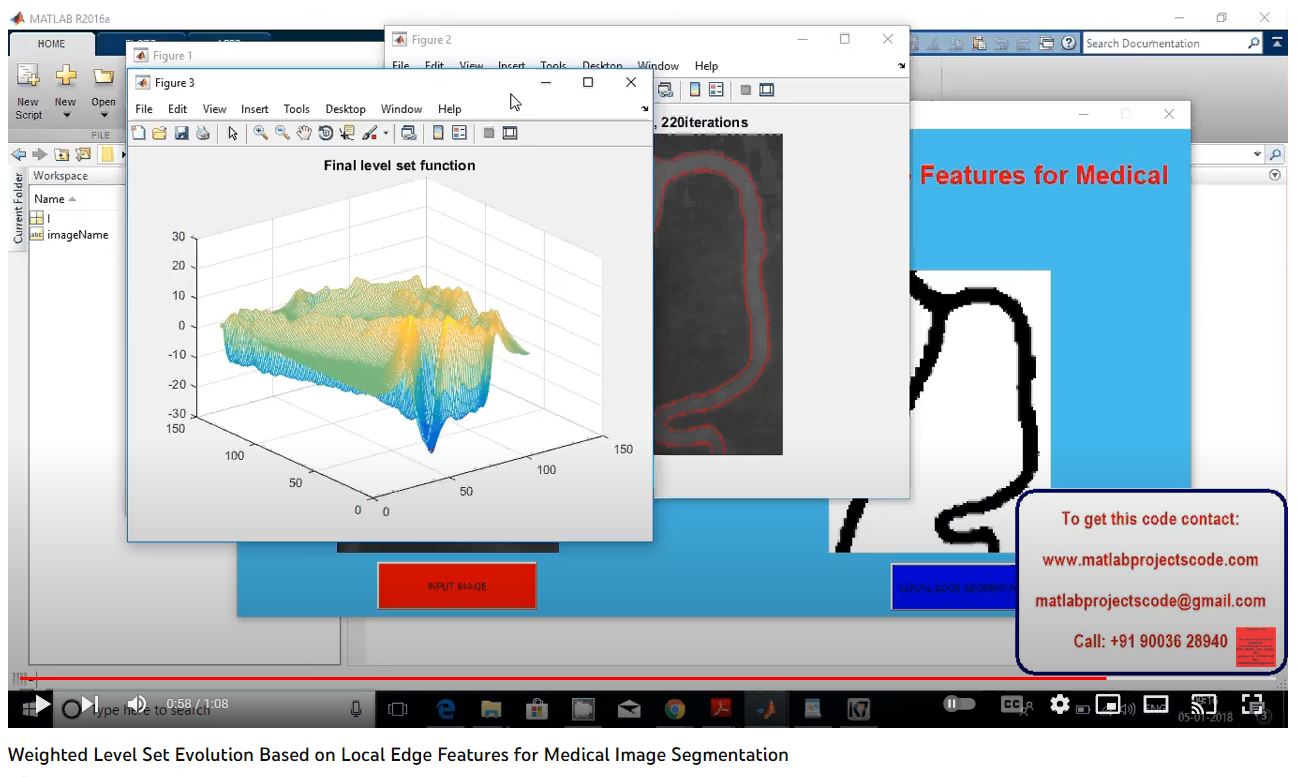
Task: Expand the New dropdown in MATLAB Home ribbon
Action: point(66,115)
